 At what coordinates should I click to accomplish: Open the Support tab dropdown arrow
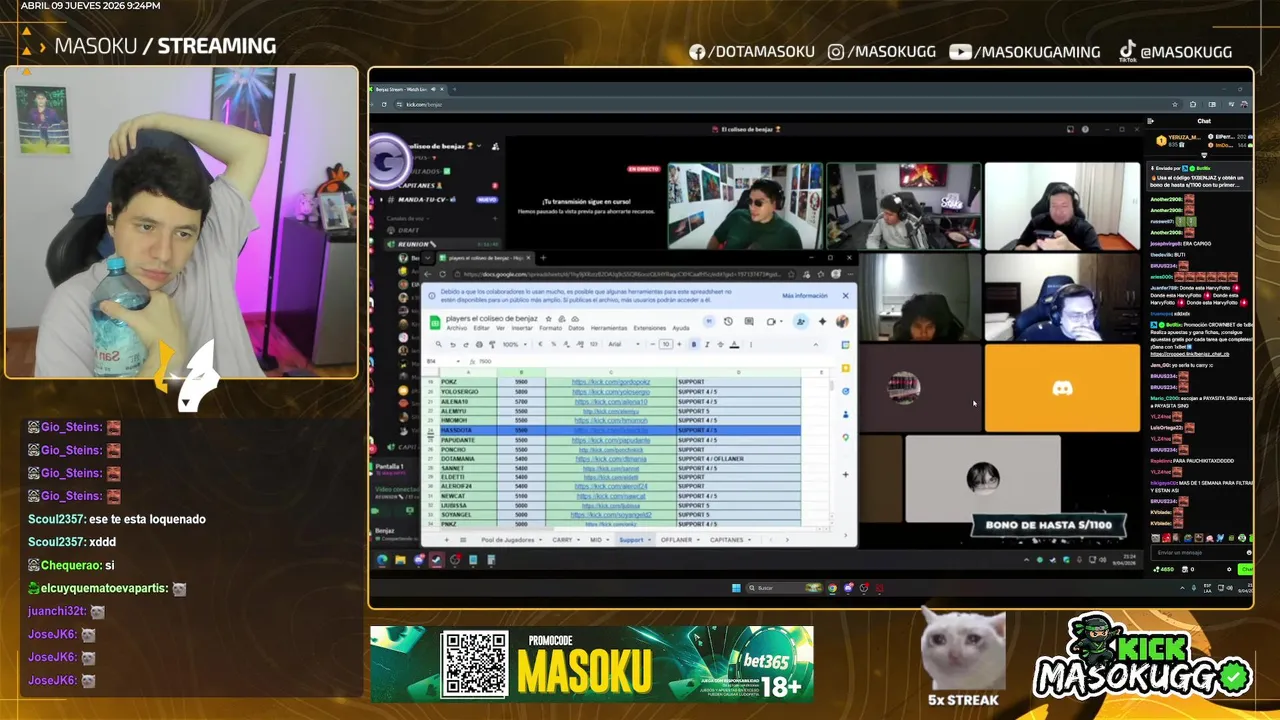(x=649, y=540)
